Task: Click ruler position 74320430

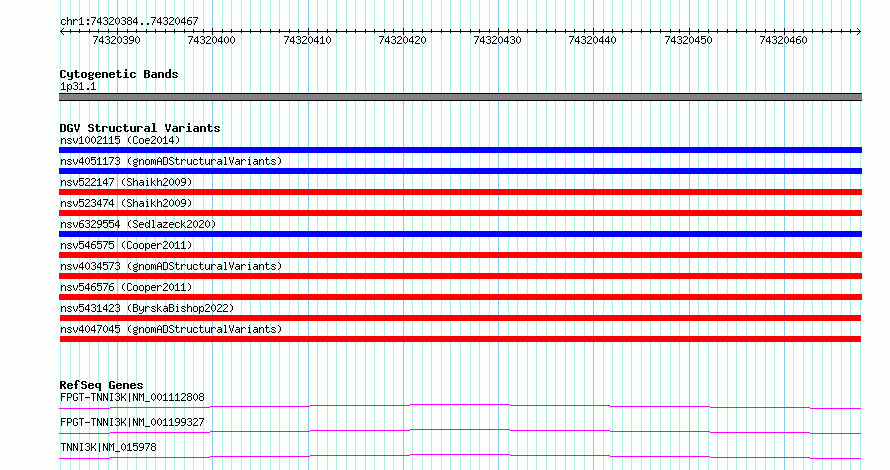Action: click(x=497, y=40)
